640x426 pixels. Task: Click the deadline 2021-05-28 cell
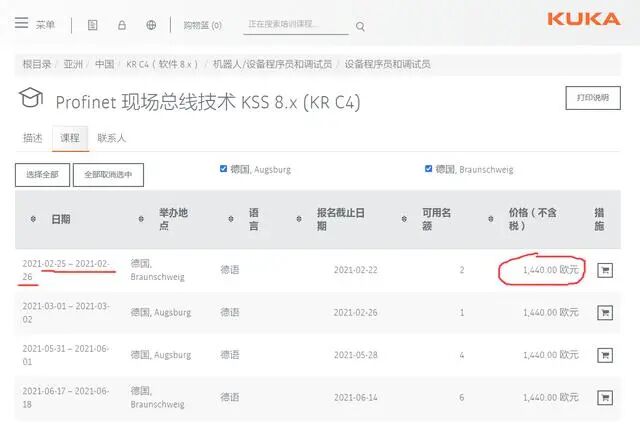(x=356, y=355)
